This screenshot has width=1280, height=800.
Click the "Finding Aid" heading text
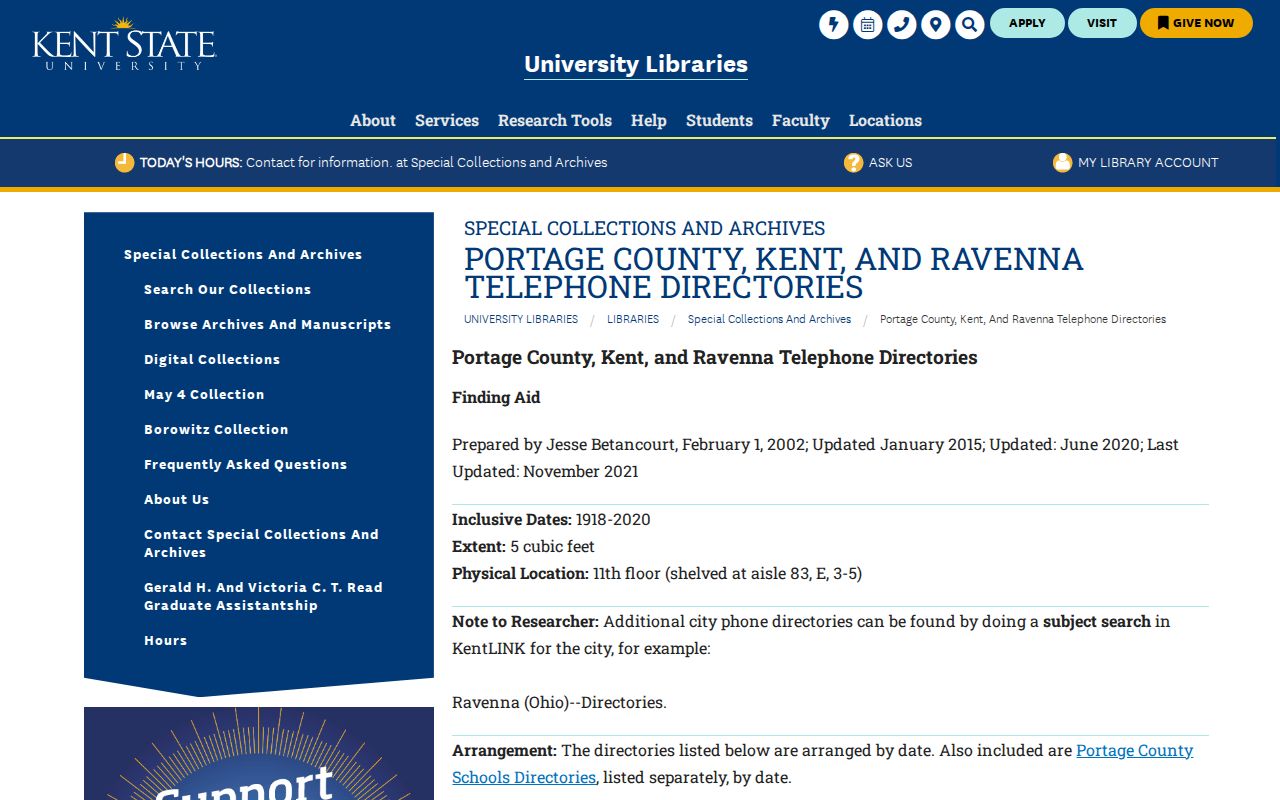pyautogui.click(x=496, y=397)
